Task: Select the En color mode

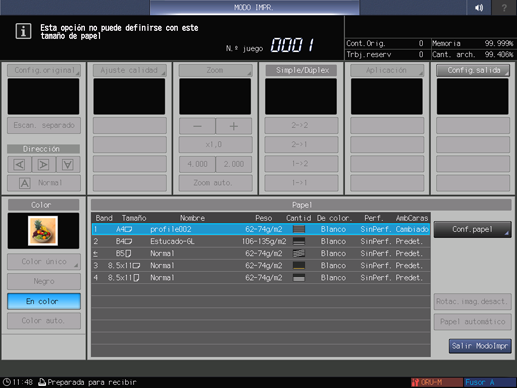Action: [44, 301]
